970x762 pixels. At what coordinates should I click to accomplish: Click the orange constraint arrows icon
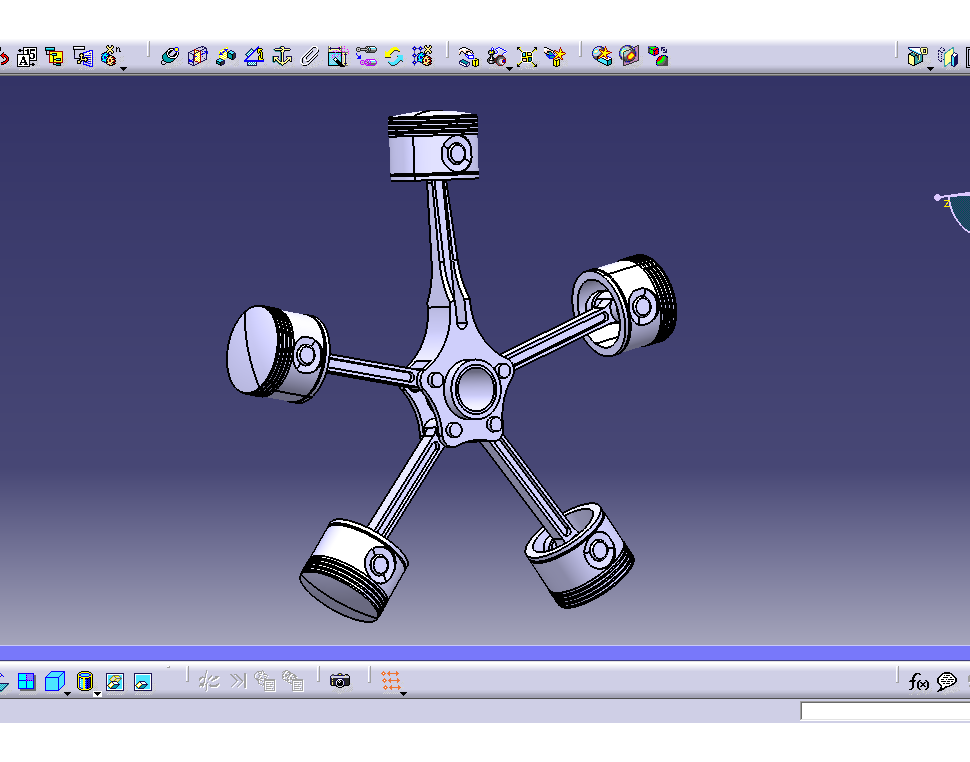pyautogui.click(x=390, y=680)
